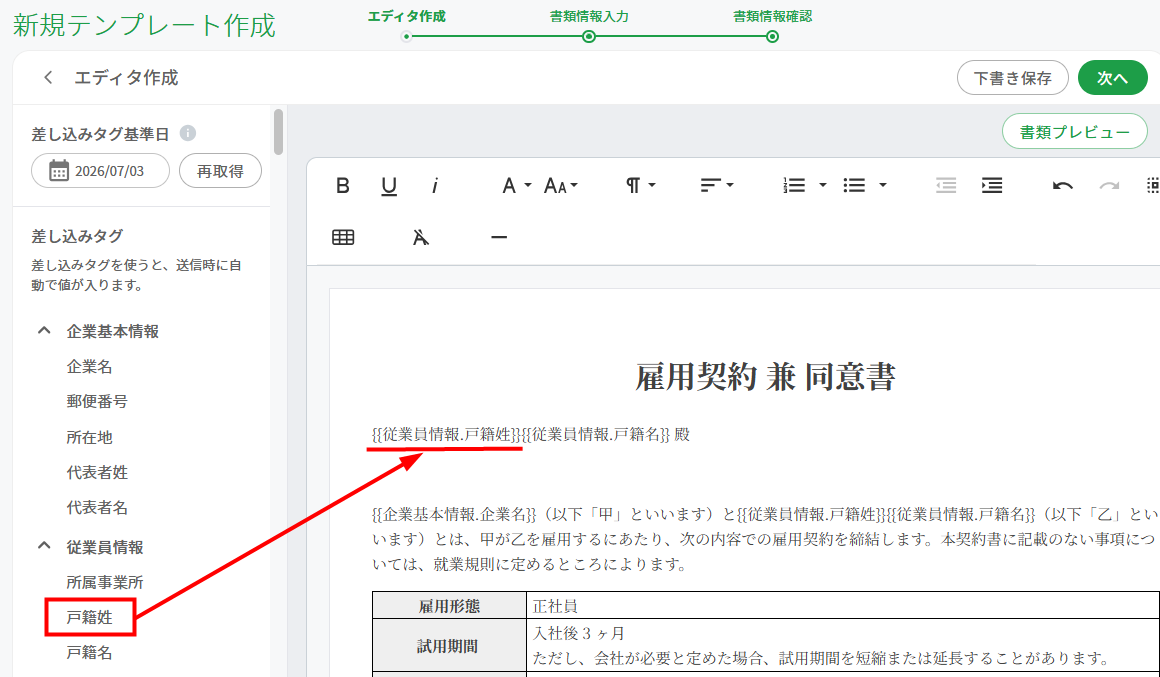Insert the 所在地 merge tag

click(x=90, y=437)
